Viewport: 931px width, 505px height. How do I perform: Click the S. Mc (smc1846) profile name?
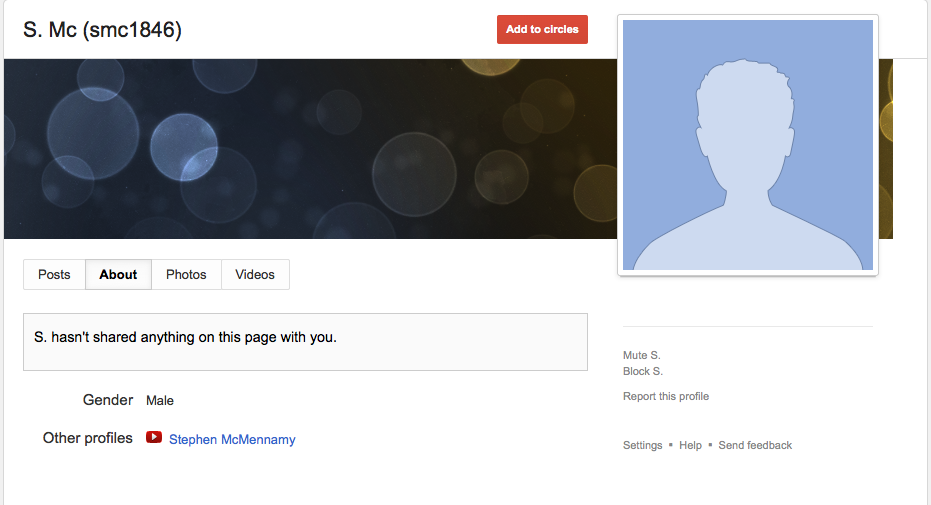point(102,30)
